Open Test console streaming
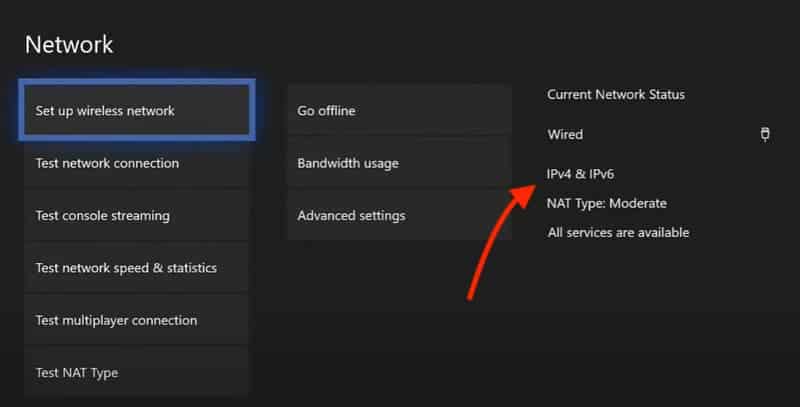800x407 pixels. [137, 216]
